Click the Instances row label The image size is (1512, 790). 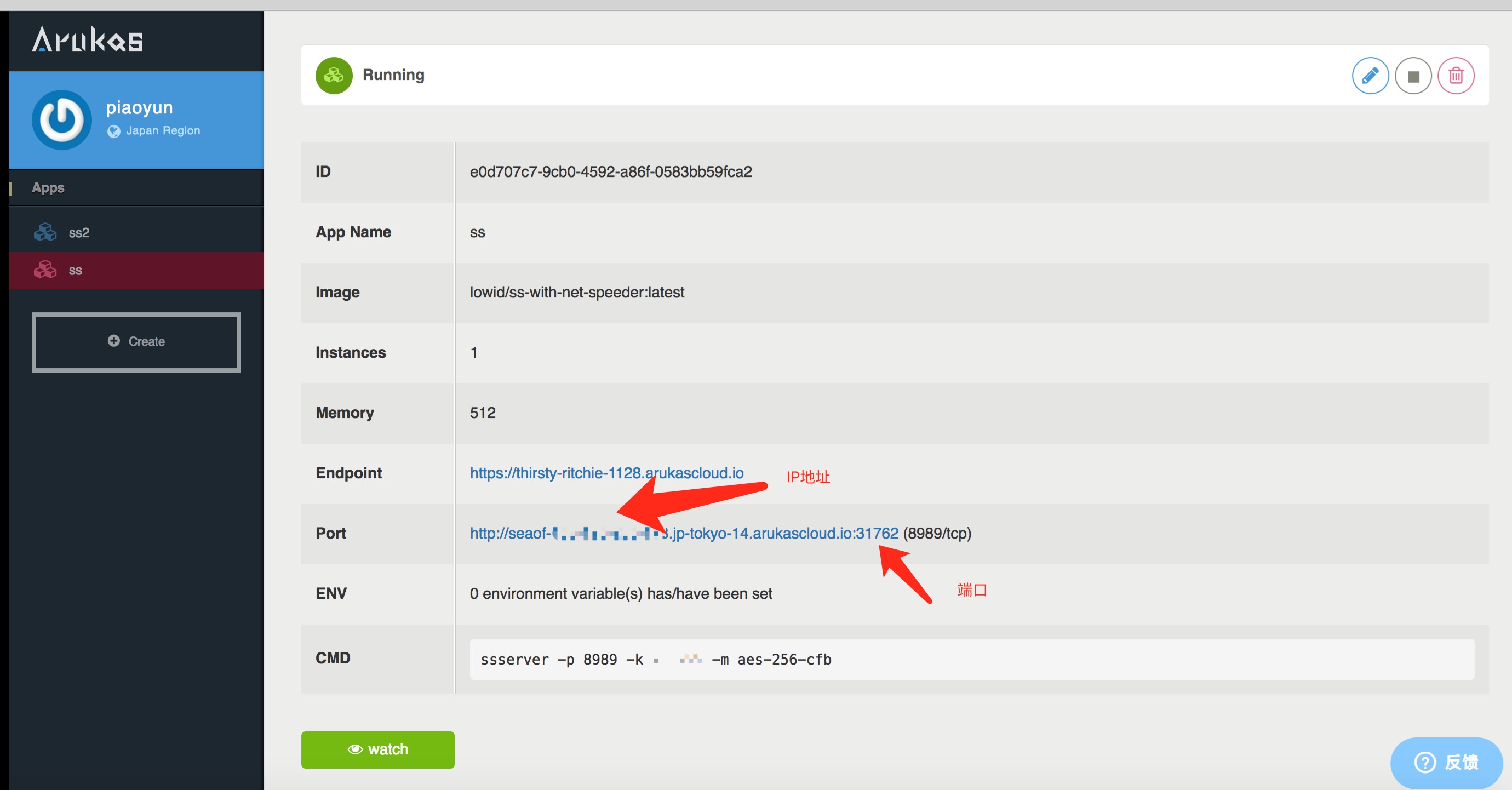pyautogui.click(x=351, y=353)
